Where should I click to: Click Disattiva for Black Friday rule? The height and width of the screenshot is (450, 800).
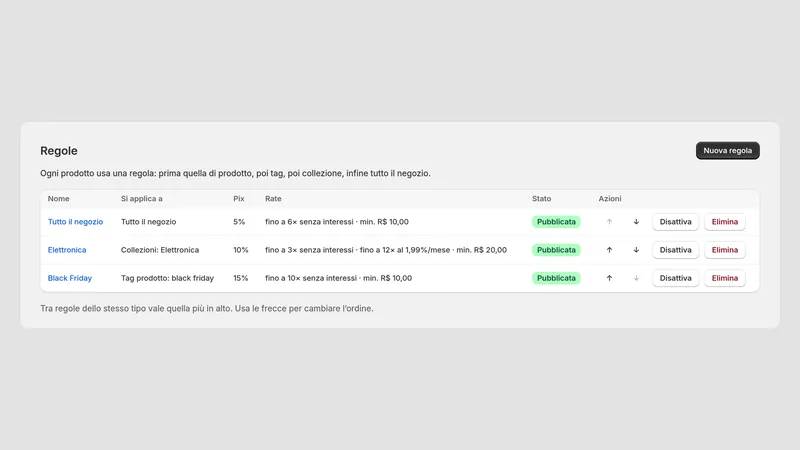pos(676,278)
